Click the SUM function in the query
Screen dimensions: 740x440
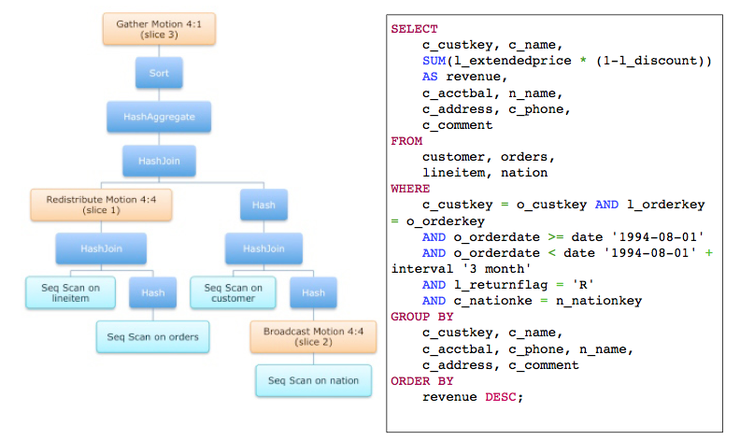click(x=434, y=62)
